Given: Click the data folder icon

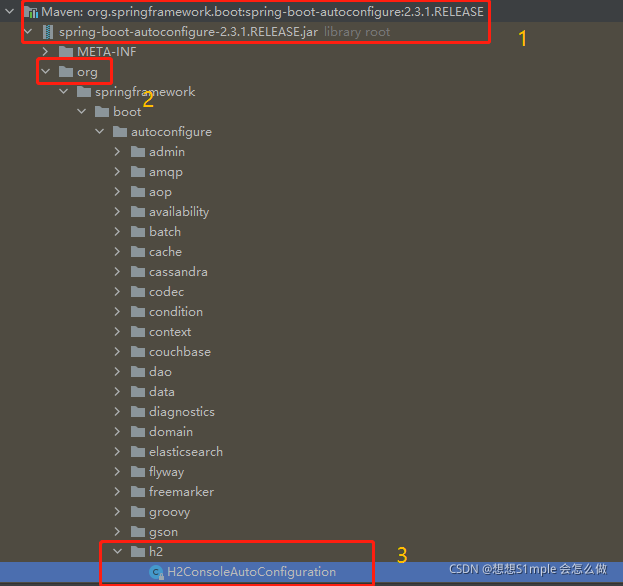Looking at the screenshot, I should 138,392.
